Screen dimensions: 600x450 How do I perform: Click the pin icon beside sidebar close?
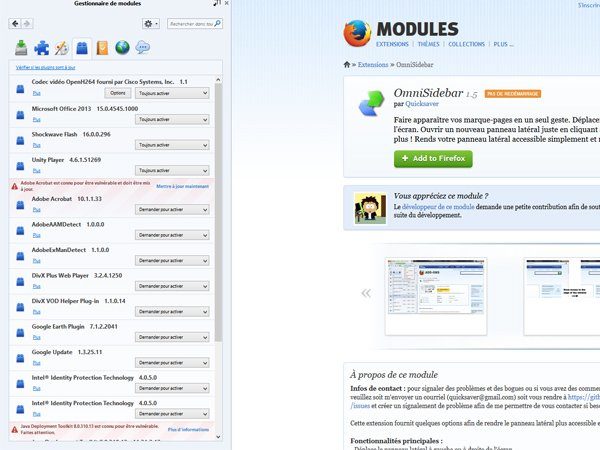point(217,3)
